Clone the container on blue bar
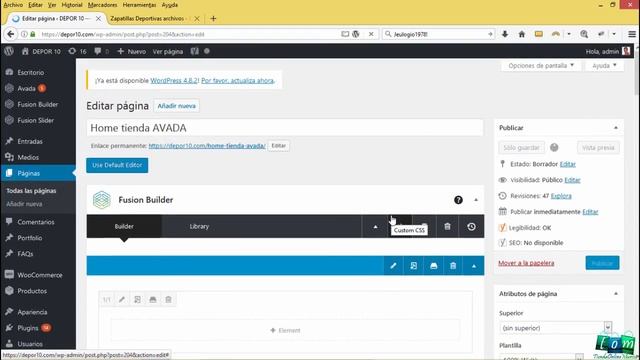The height and width of the screenshot is (360, 640). (x=413, y=266)
